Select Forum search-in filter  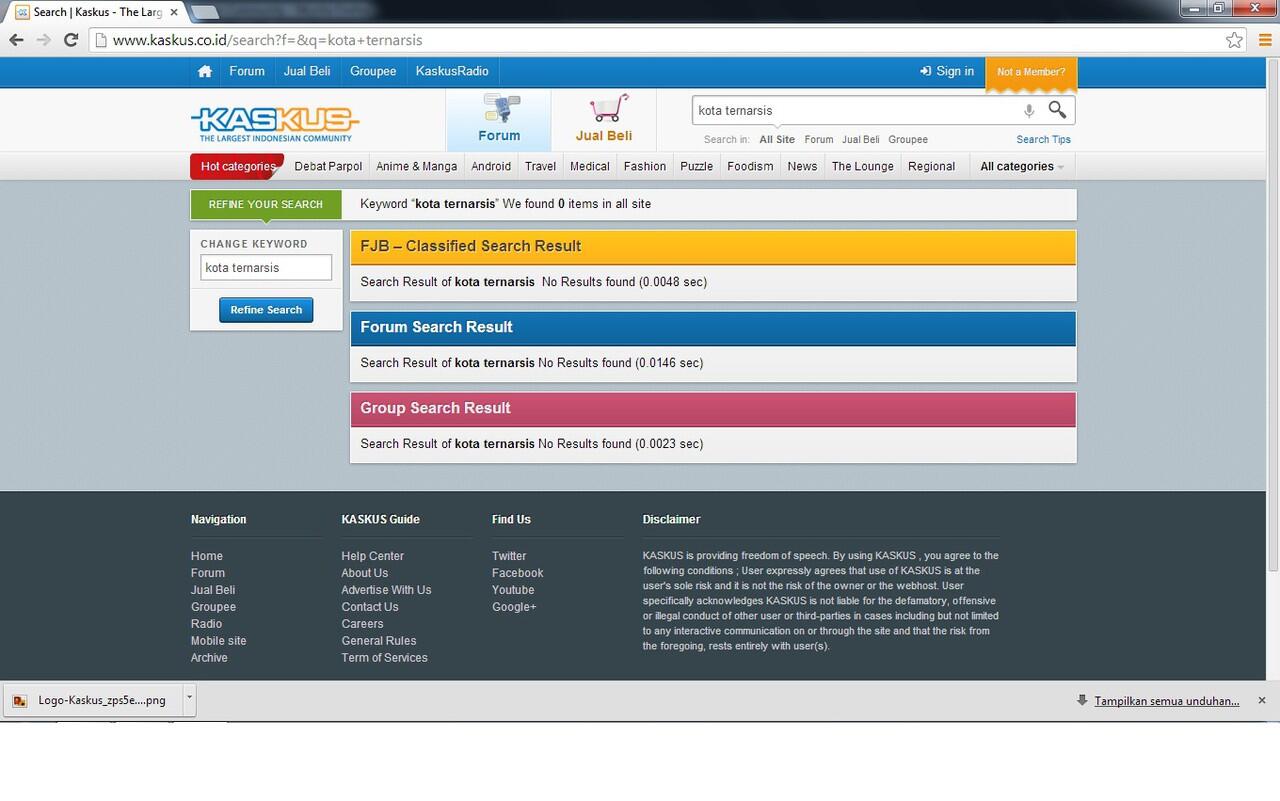click(819, 140)
